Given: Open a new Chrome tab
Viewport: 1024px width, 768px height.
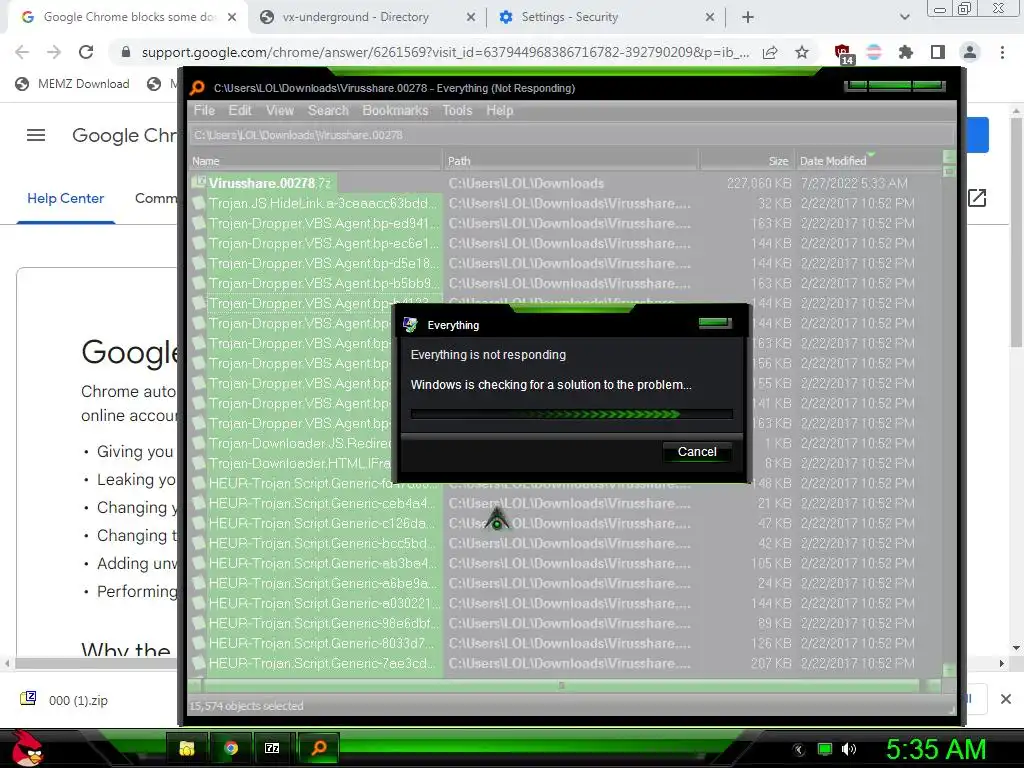Looking at the screenshot, I should click(748, 18).
